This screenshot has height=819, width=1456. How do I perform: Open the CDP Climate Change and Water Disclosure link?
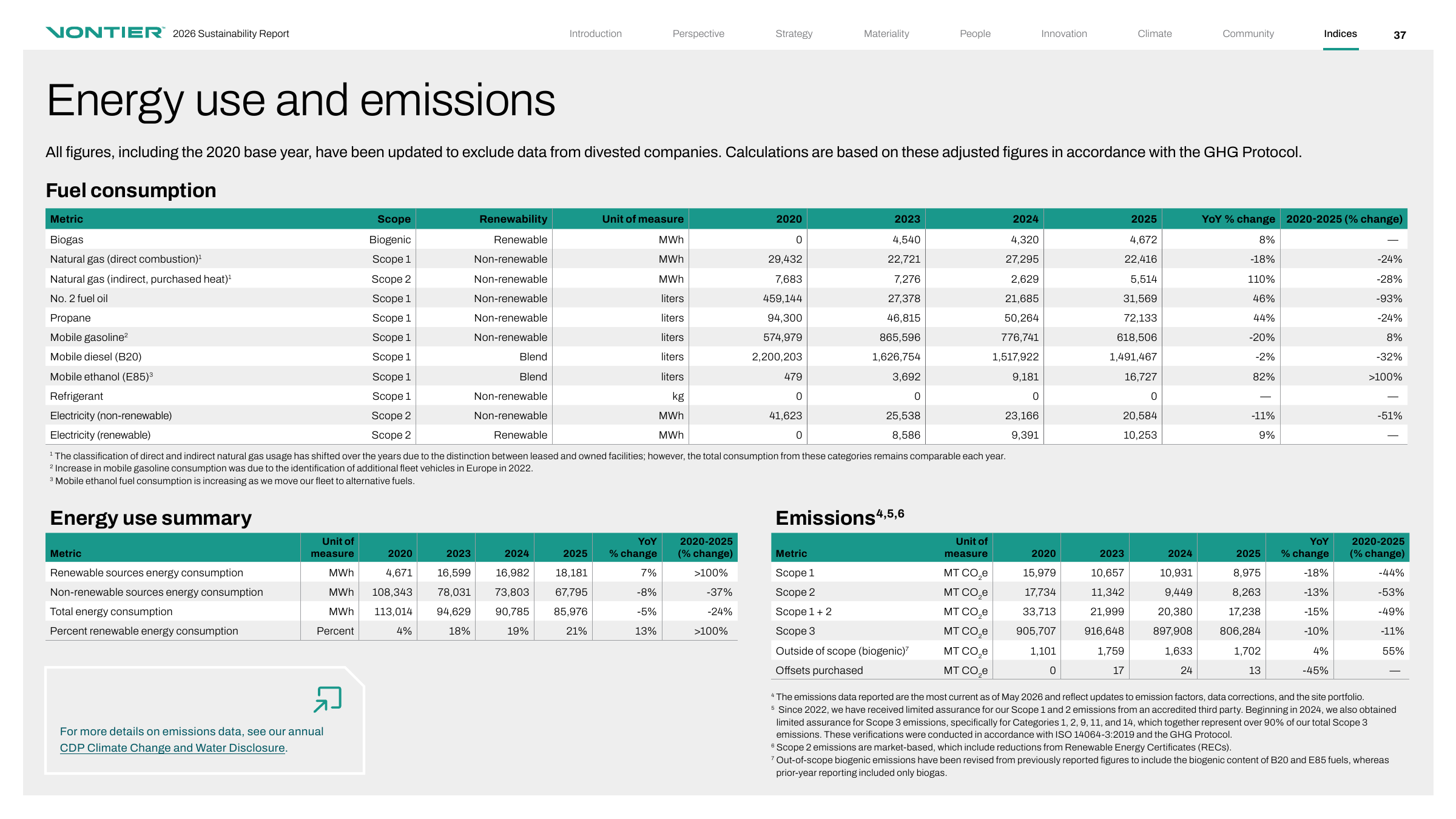coord(172,748)
